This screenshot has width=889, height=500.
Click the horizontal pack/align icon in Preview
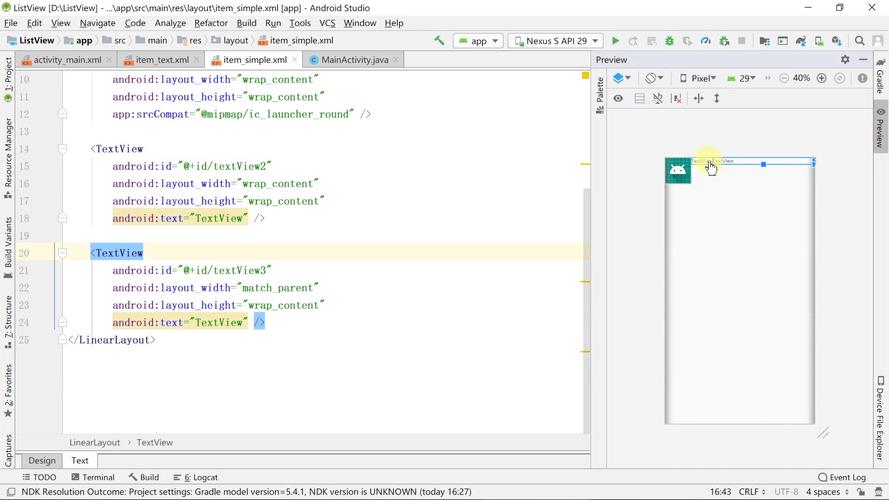point(698,99)
